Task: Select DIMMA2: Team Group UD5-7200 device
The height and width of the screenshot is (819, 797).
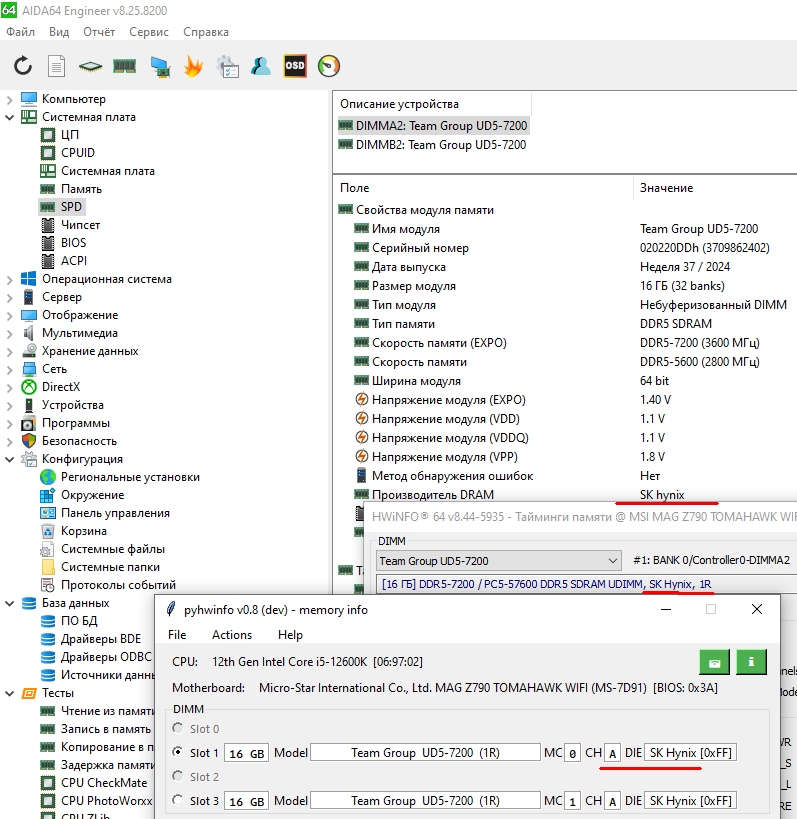Action: [433, 126]
